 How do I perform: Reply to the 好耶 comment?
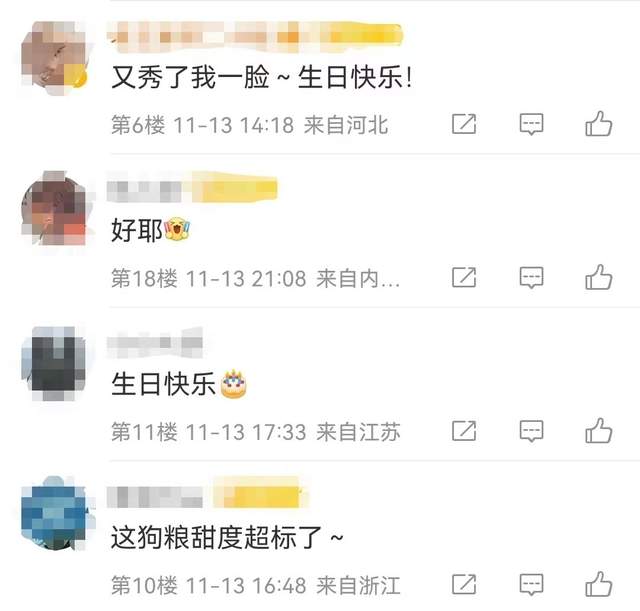tap(531, 278)
